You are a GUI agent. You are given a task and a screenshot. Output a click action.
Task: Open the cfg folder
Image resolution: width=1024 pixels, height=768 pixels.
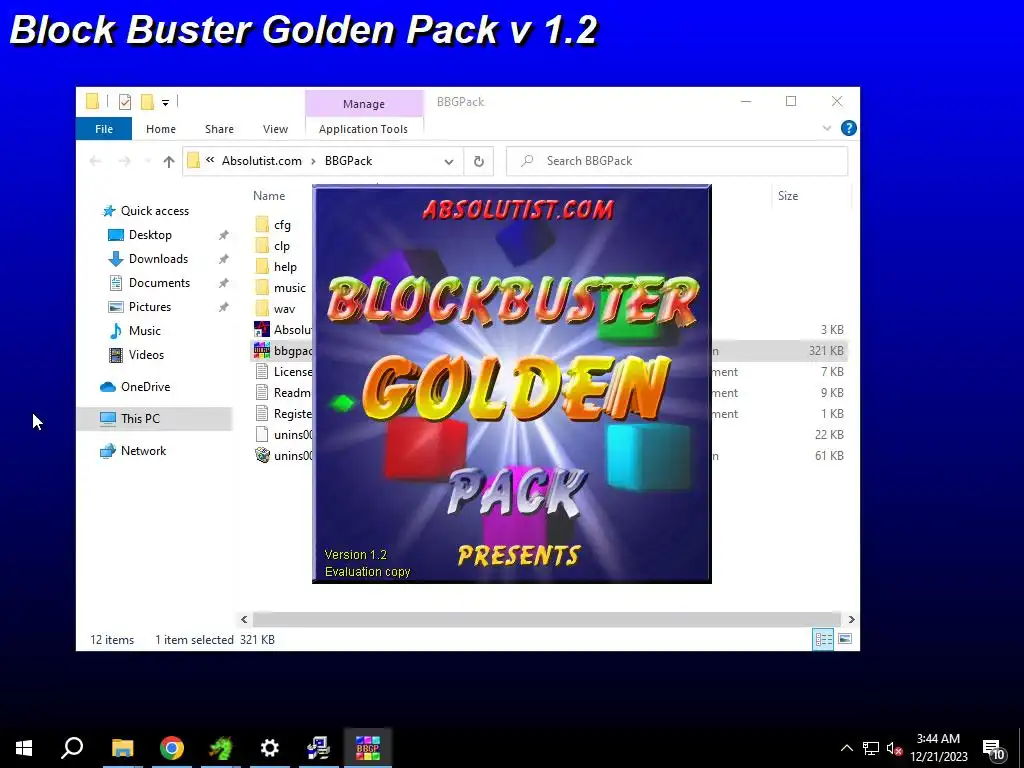pos(282,225)
